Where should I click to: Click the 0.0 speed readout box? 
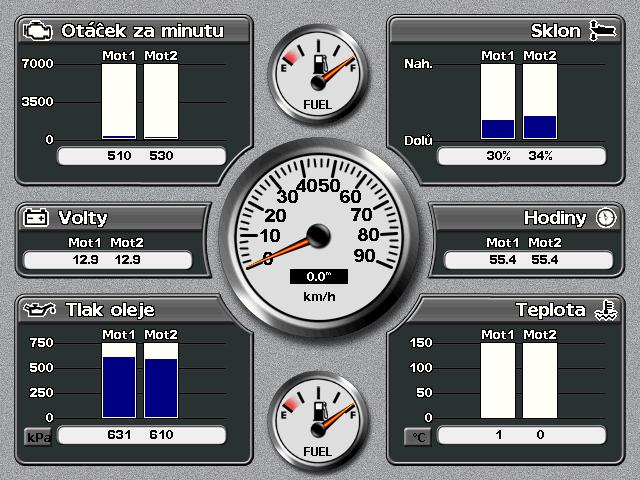(x=319, y=277)
